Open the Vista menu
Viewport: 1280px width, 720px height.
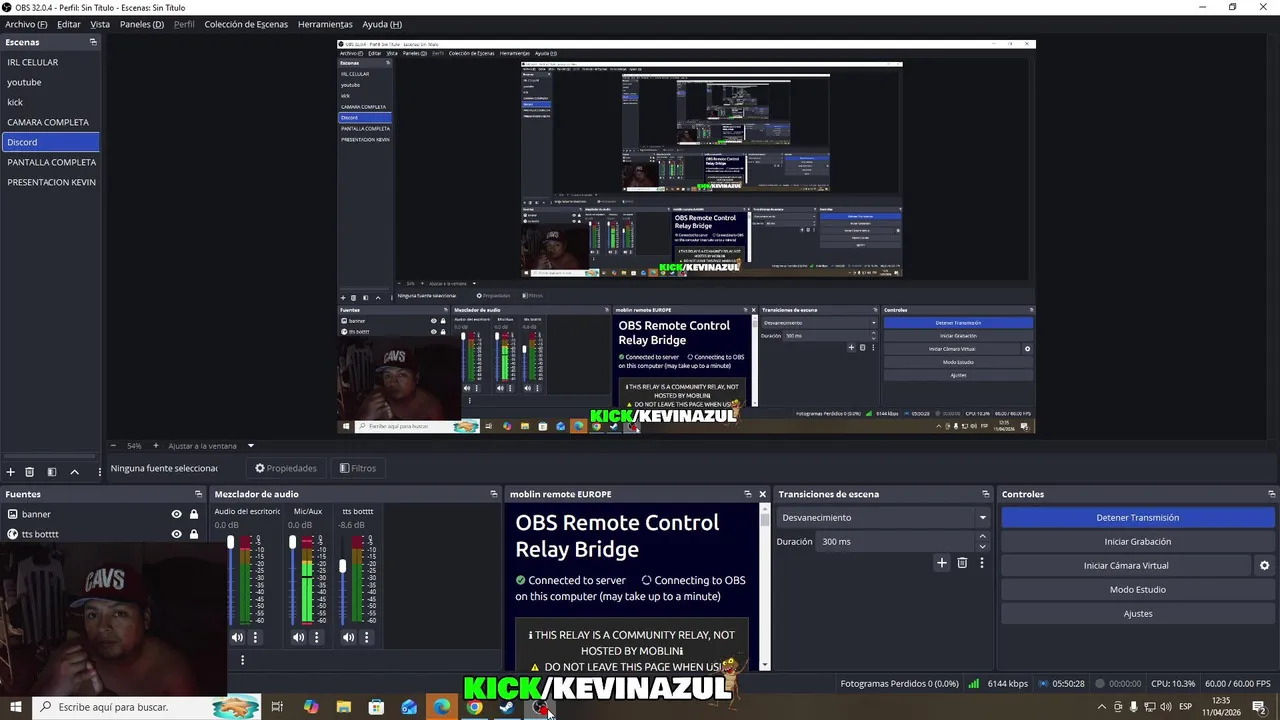click(100, 24)
